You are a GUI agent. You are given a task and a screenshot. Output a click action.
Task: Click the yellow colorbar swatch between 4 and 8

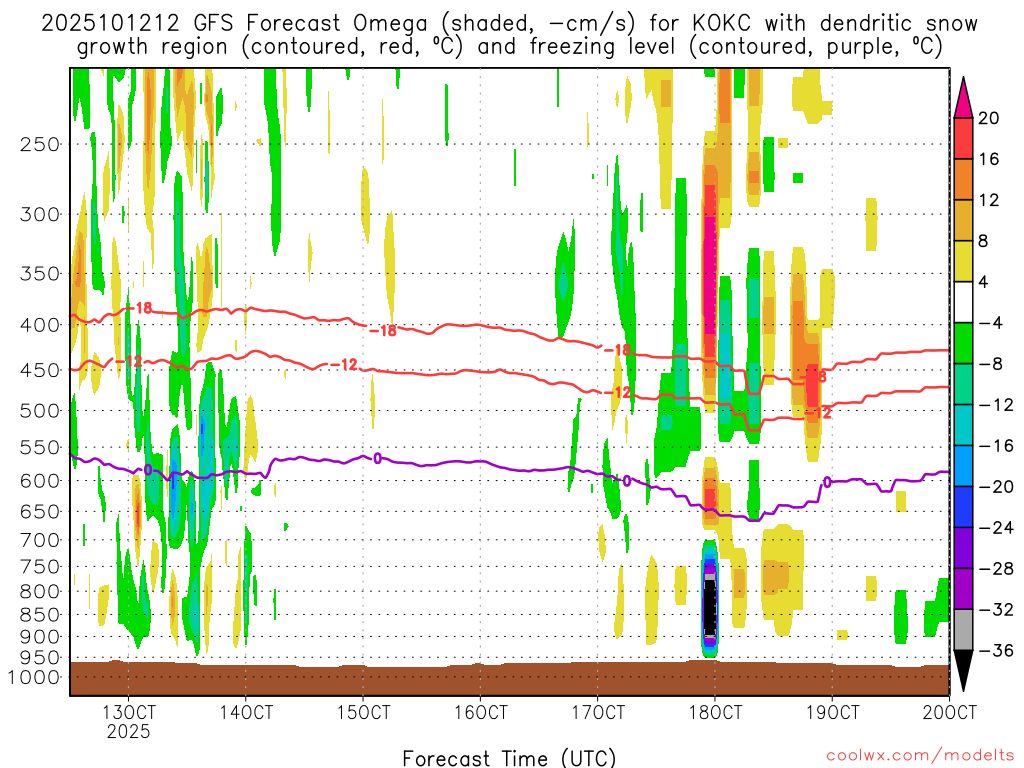963,261
